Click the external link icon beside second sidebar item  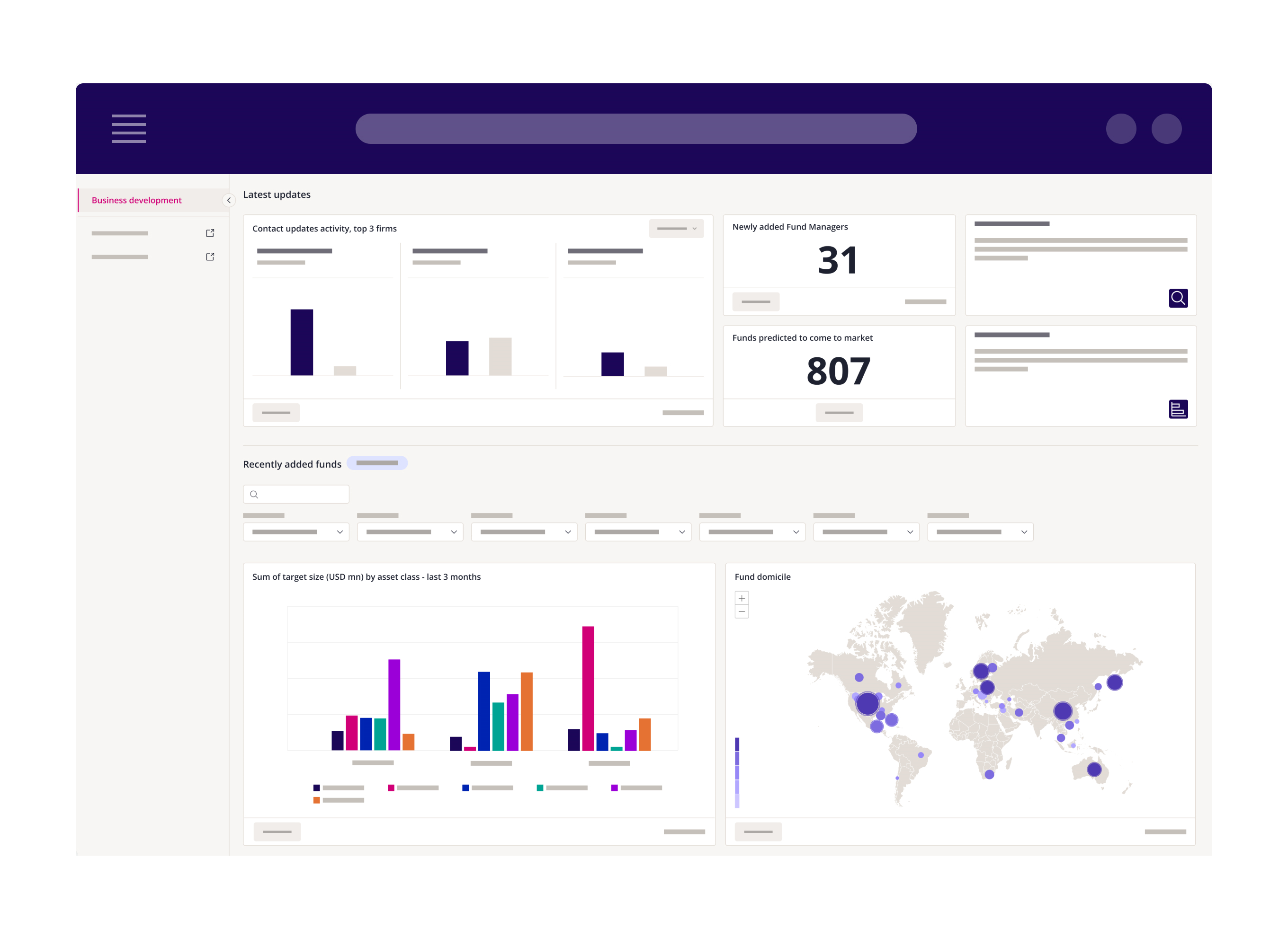(210, 257)
